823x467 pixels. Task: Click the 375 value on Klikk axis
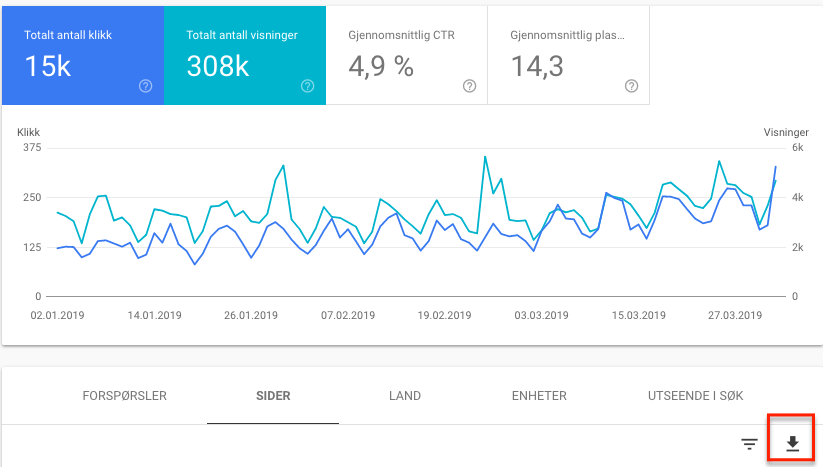32,147
